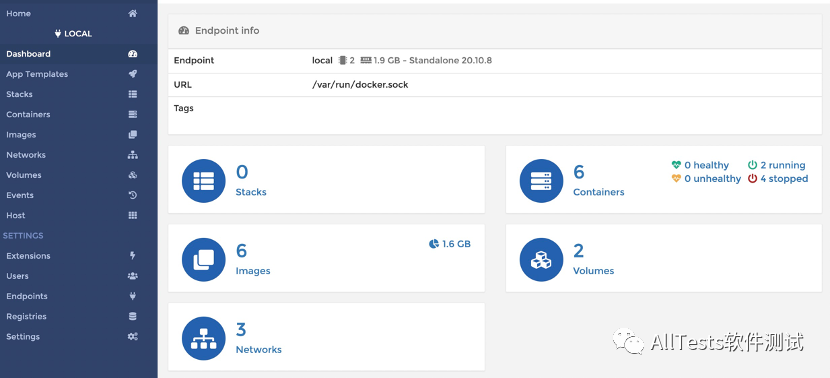Click the CPU chip icon in Endpoint row
Image resolution: width=830 pixels, height=378 pixels.
pyautogui.click(x=342, y=60)
